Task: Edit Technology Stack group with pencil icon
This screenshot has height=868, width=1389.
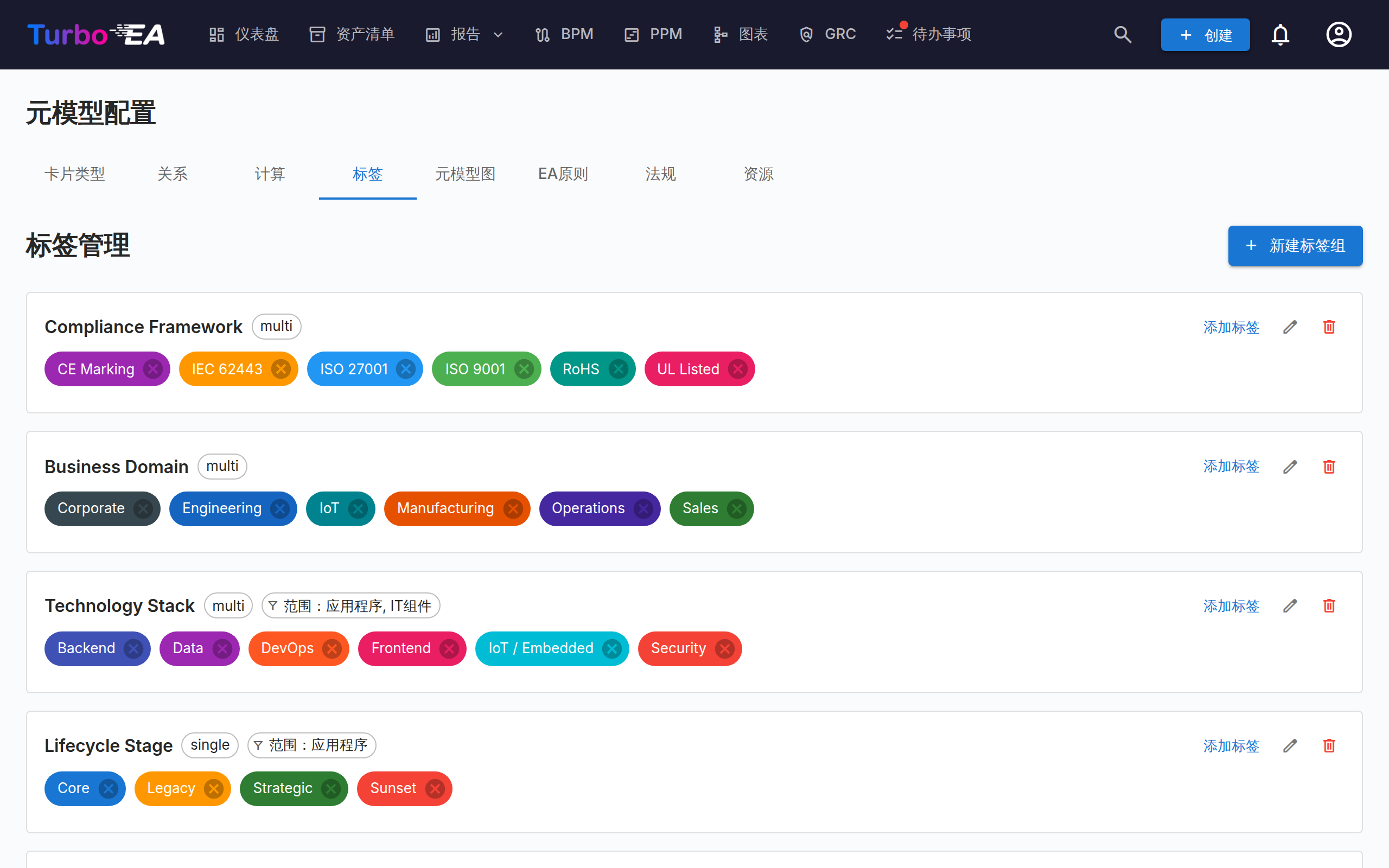Action: point(1290,605)
